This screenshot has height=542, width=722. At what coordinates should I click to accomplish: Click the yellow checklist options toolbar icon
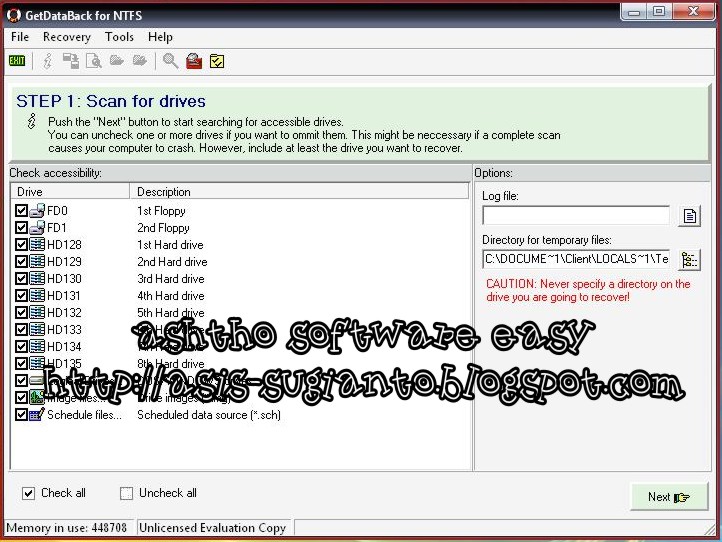(217, 61)
